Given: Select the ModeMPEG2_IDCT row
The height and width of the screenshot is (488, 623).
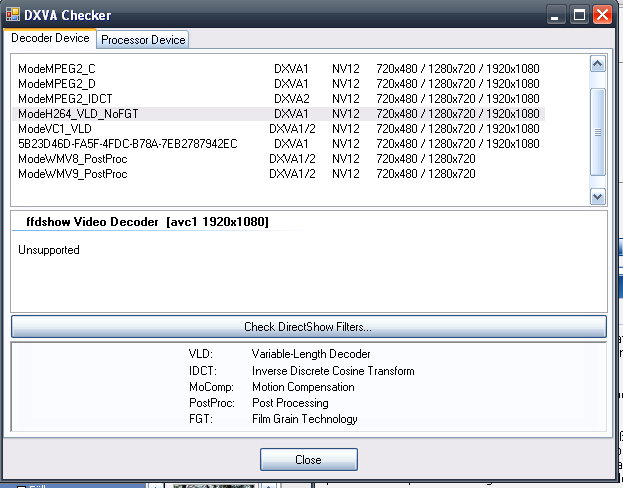Looking at the screenshot, I should 279,99.
